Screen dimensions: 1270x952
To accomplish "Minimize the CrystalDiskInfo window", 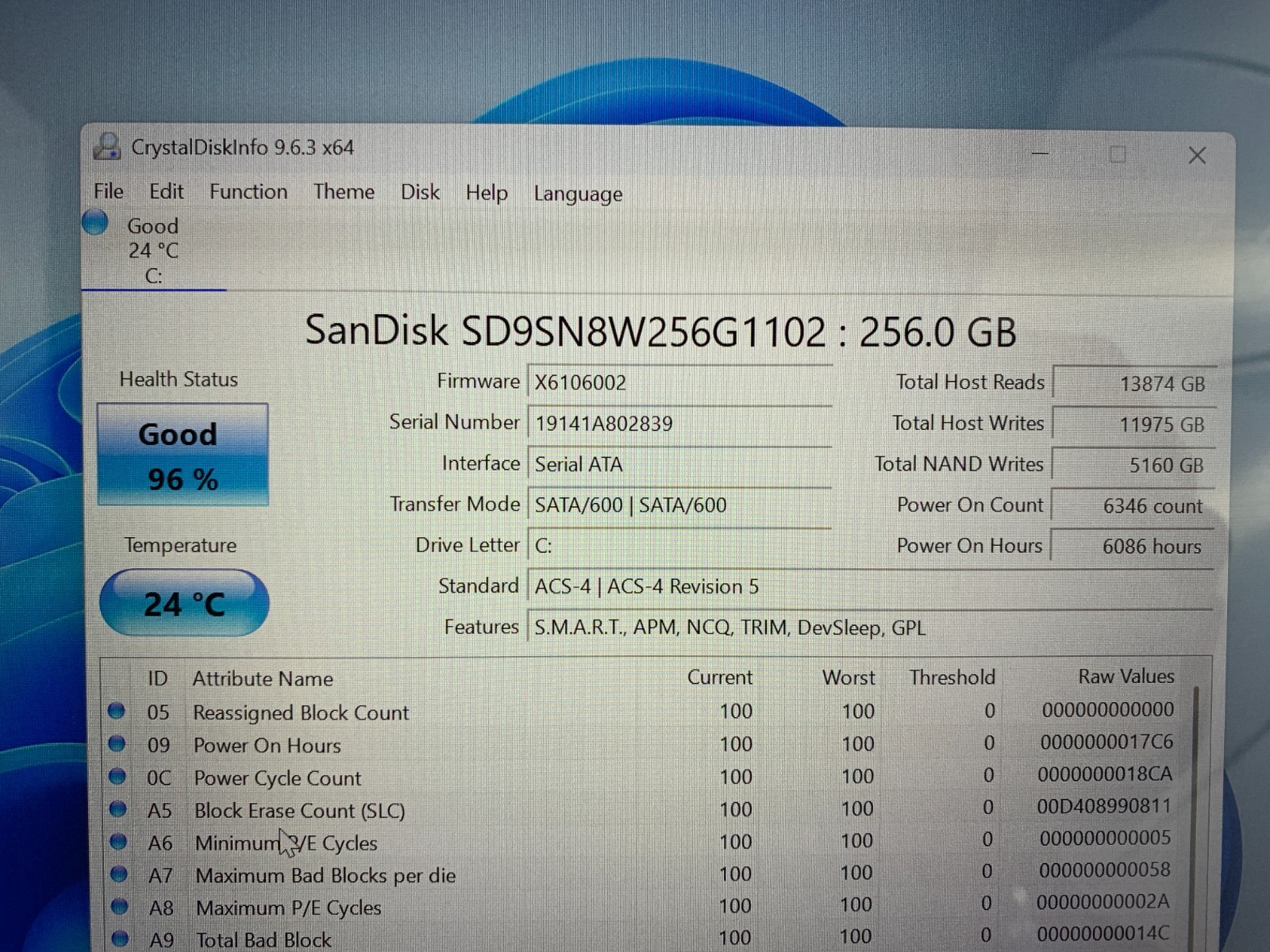I will [x=1041, y=152].
